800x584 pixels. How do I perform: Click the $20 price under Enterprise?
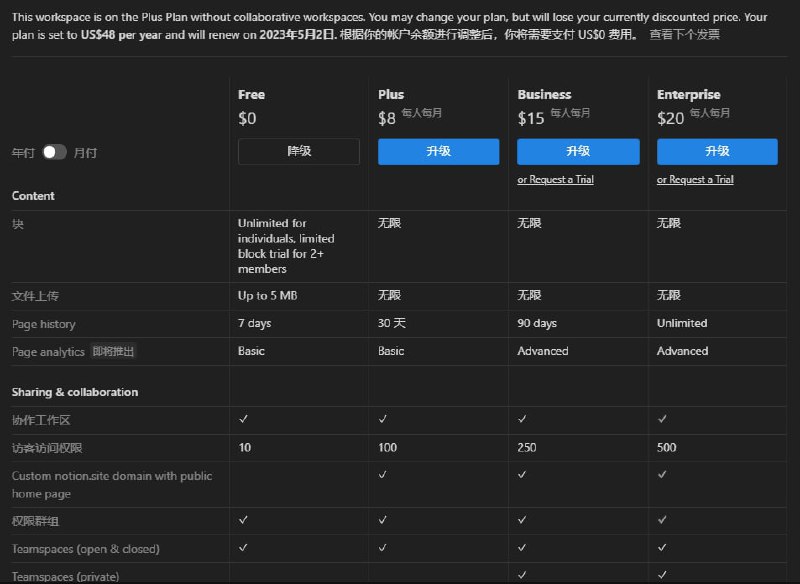point(670,118)
